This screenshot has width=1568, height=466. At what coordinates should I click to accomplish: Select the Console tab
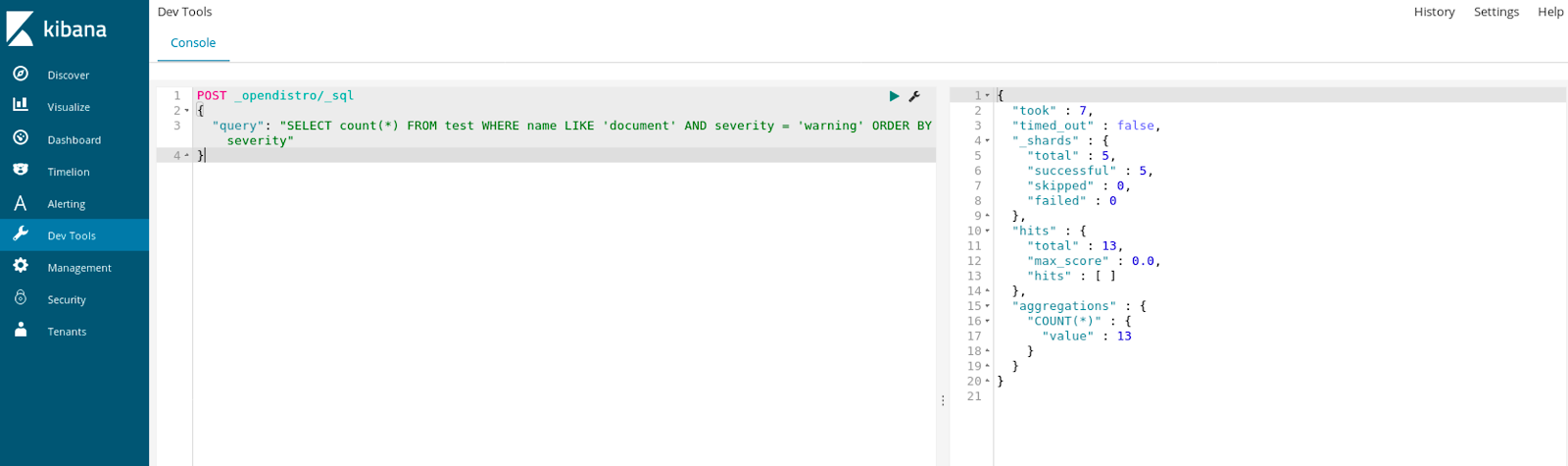click(x=193, y=43)
